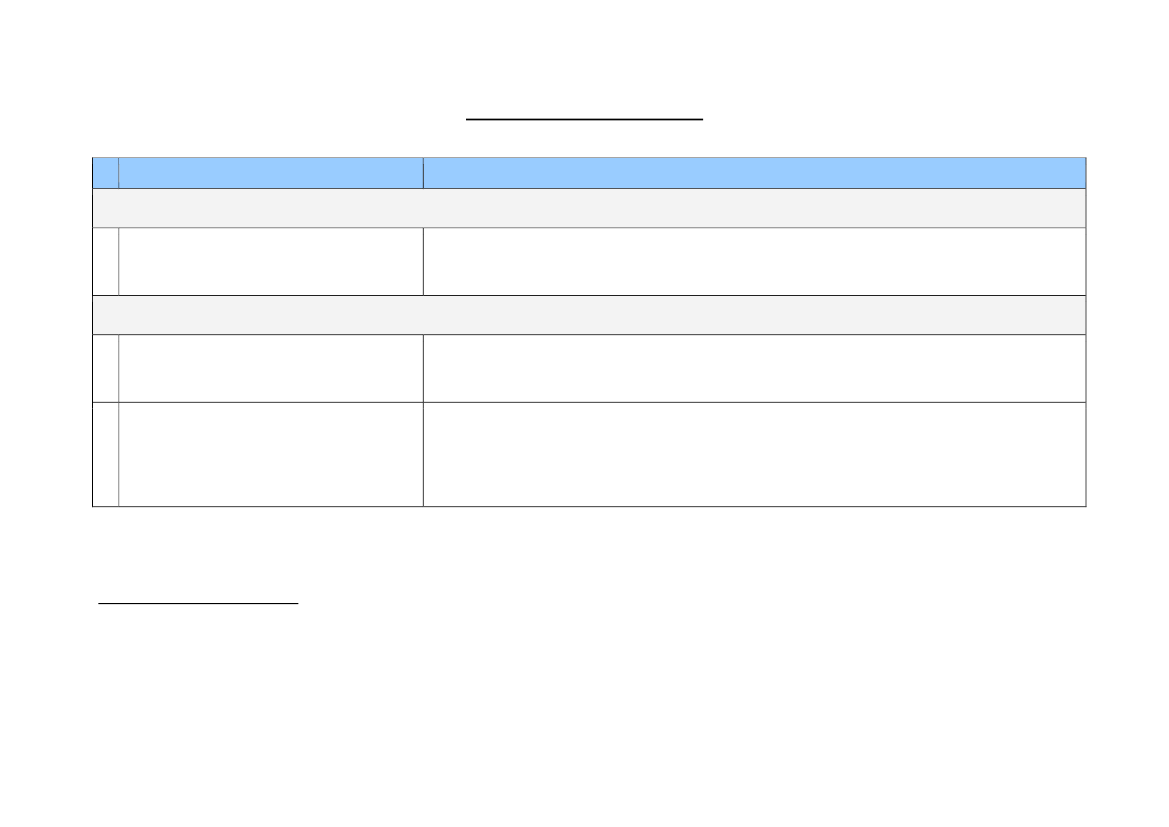The height and width of the screenshot is (827, 1169).
Task: Select the second gray full-width section row
Action: tap(589, 315)
